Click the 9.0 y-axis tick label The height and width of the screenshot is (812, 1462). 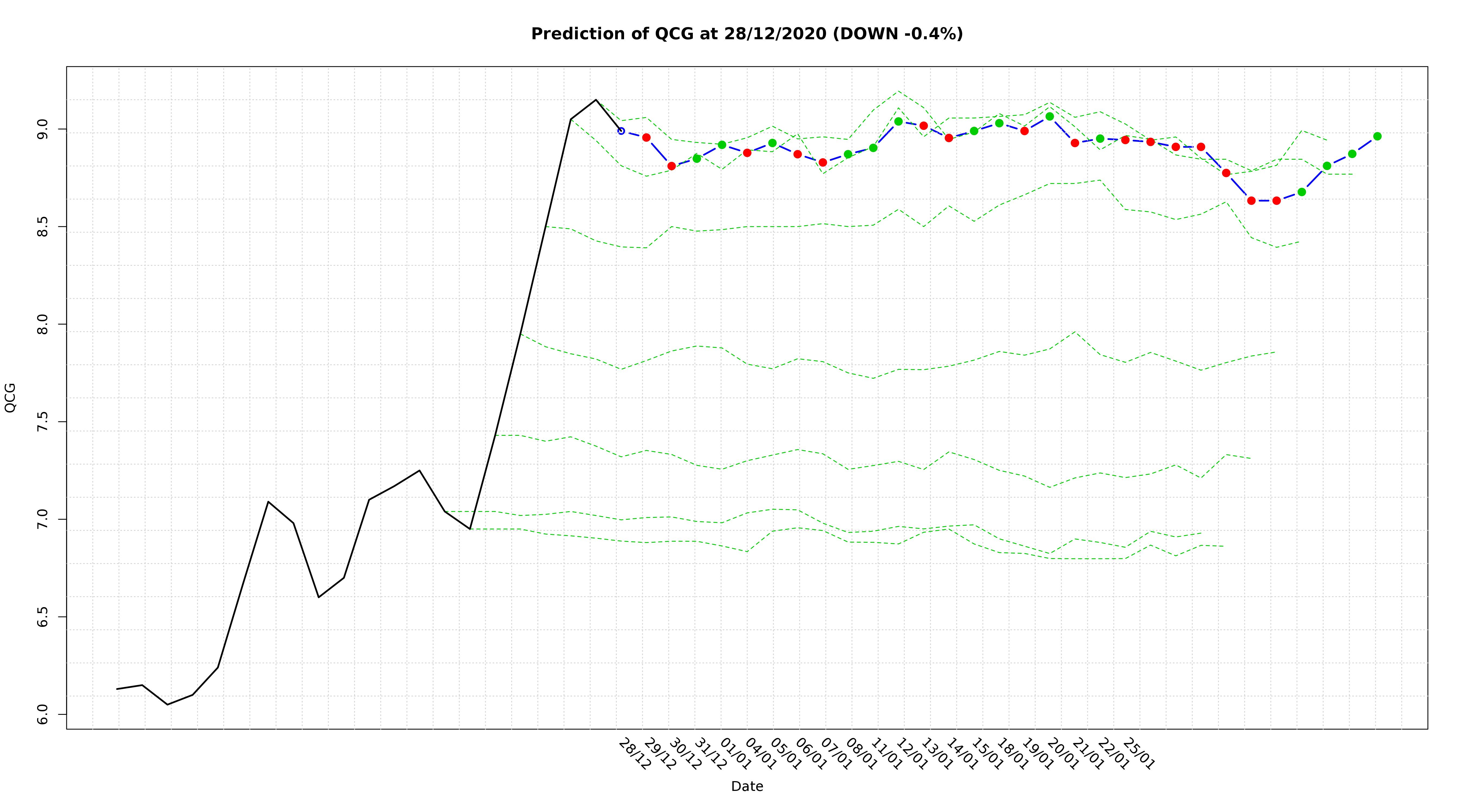tap(43, 129)
